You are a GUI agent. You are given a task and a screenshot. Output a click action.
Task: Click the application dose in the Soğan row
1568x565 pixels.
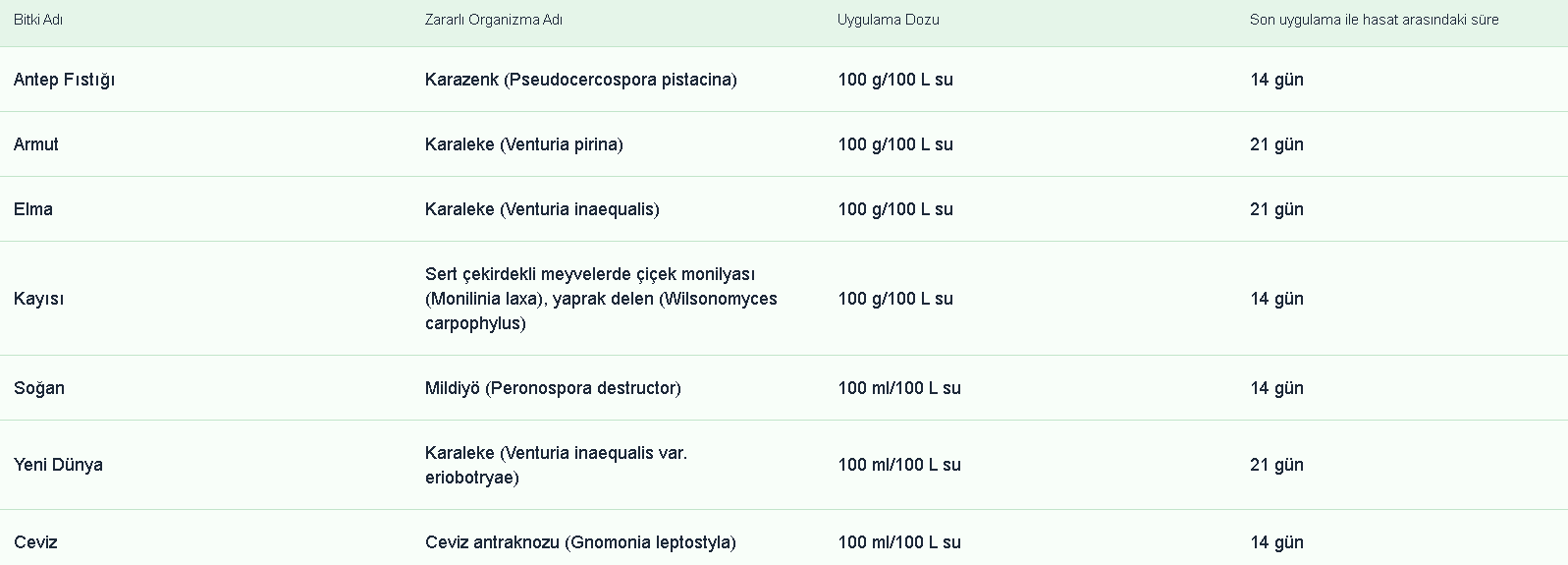(898, 388)
